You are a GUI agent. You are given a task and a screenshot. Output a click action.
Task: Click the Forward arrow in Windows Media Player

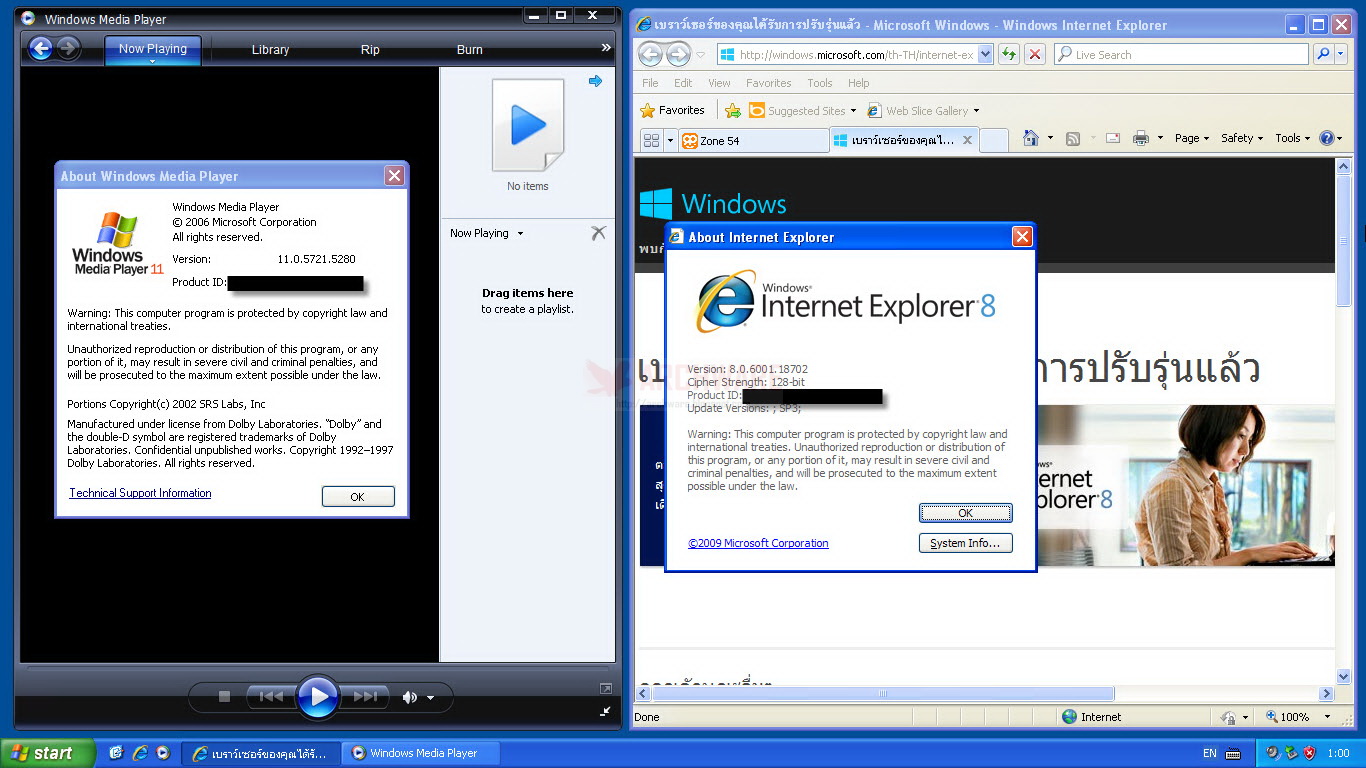click(x=68, y=49)
